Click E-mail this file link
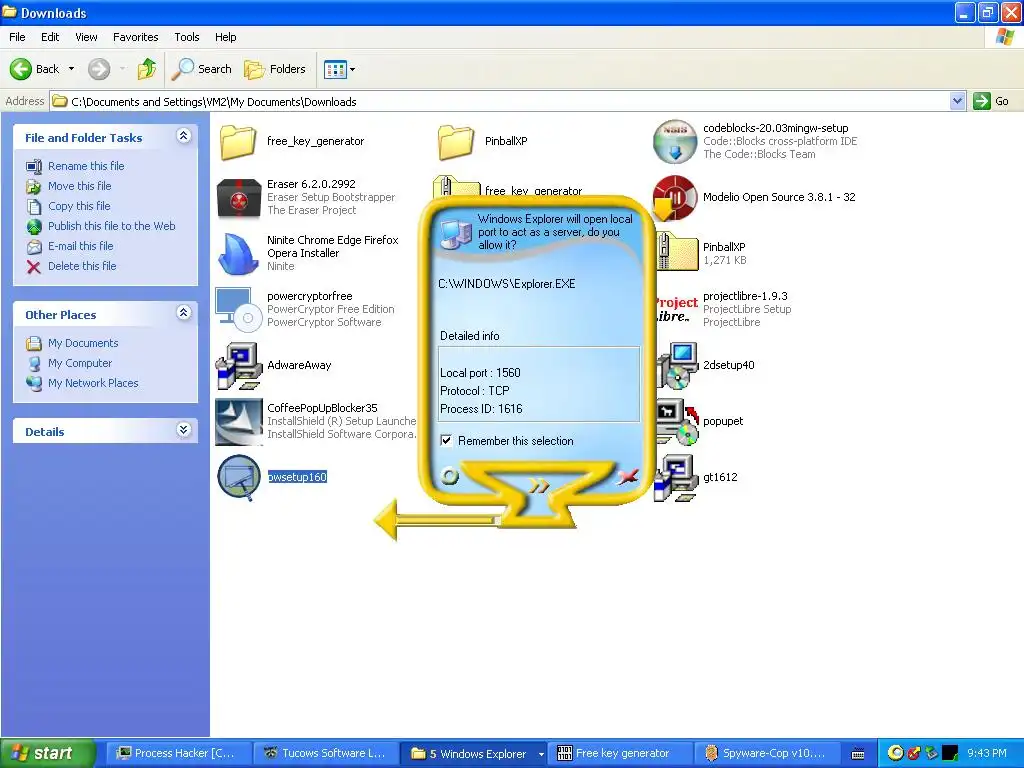Screen dimensions: 1024x768 pos(80,246)
